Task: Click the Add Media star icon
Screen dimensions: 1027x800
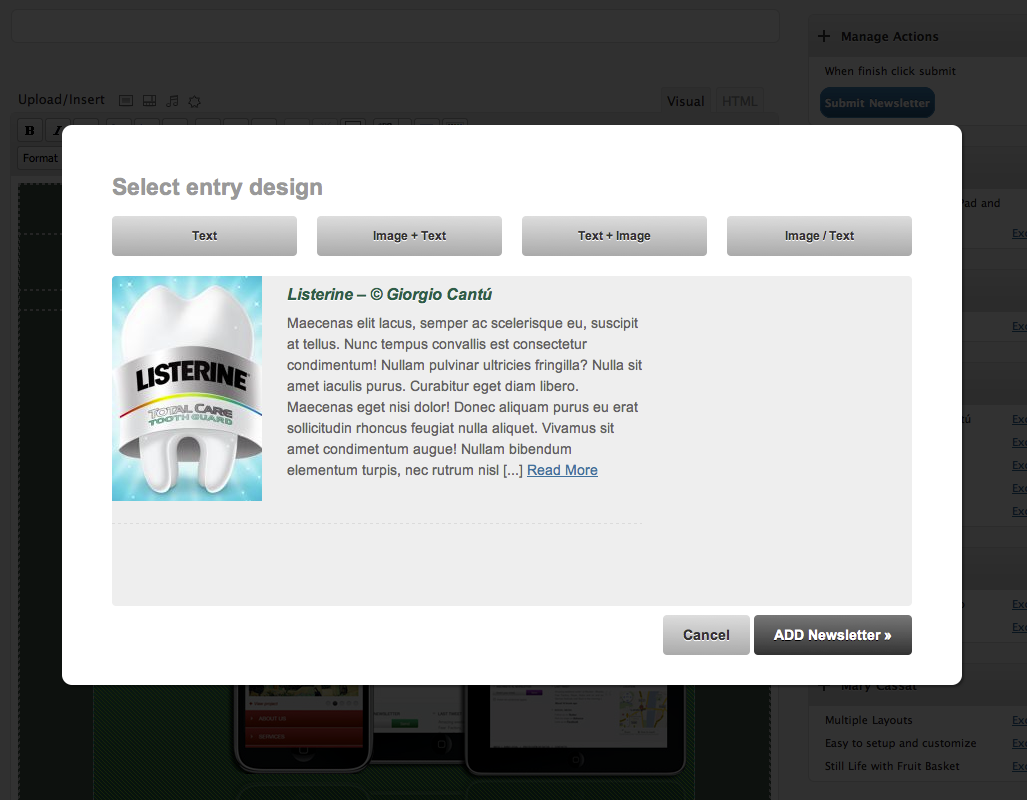Action: 195,101
